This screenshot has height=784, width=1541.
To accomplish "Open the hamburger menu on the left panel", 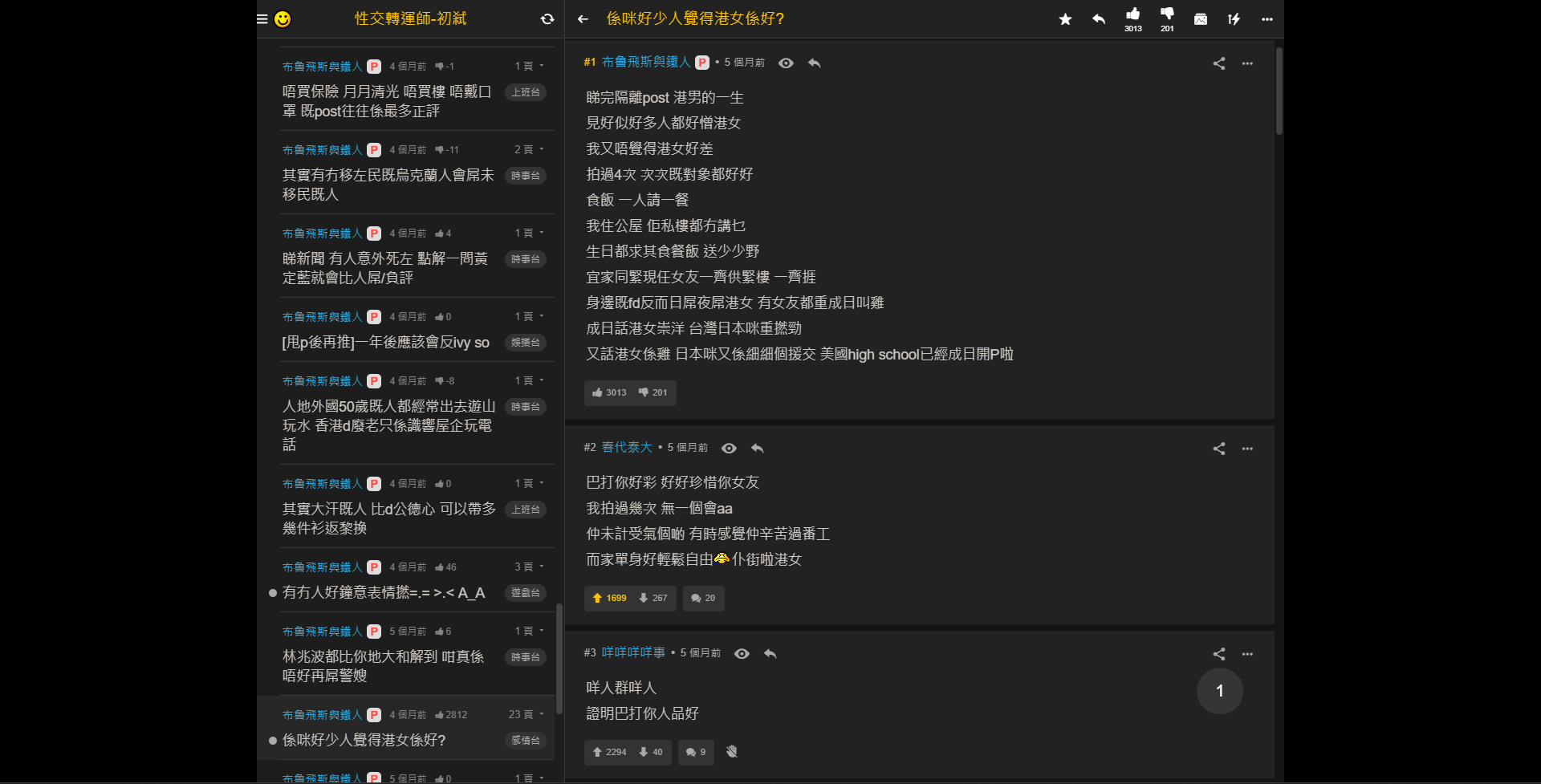I will [x=261, y=18].
